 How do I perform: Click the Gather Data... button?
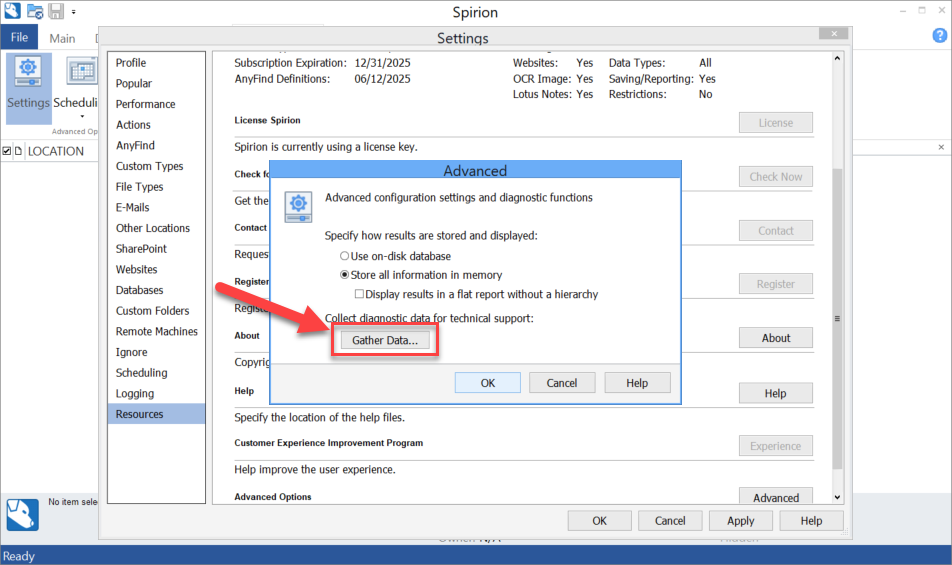pyautogui.click(x=385, y=340)
